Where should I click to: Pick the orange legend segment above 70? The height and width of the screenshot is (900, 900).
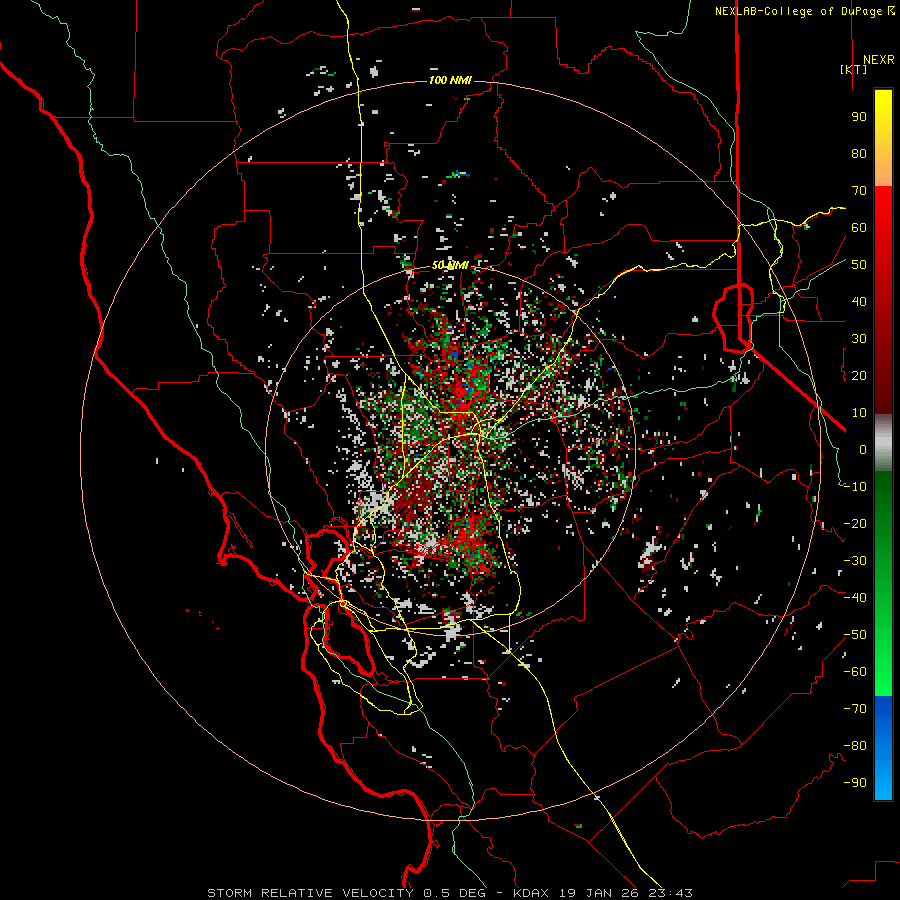(x=883, y=169)
